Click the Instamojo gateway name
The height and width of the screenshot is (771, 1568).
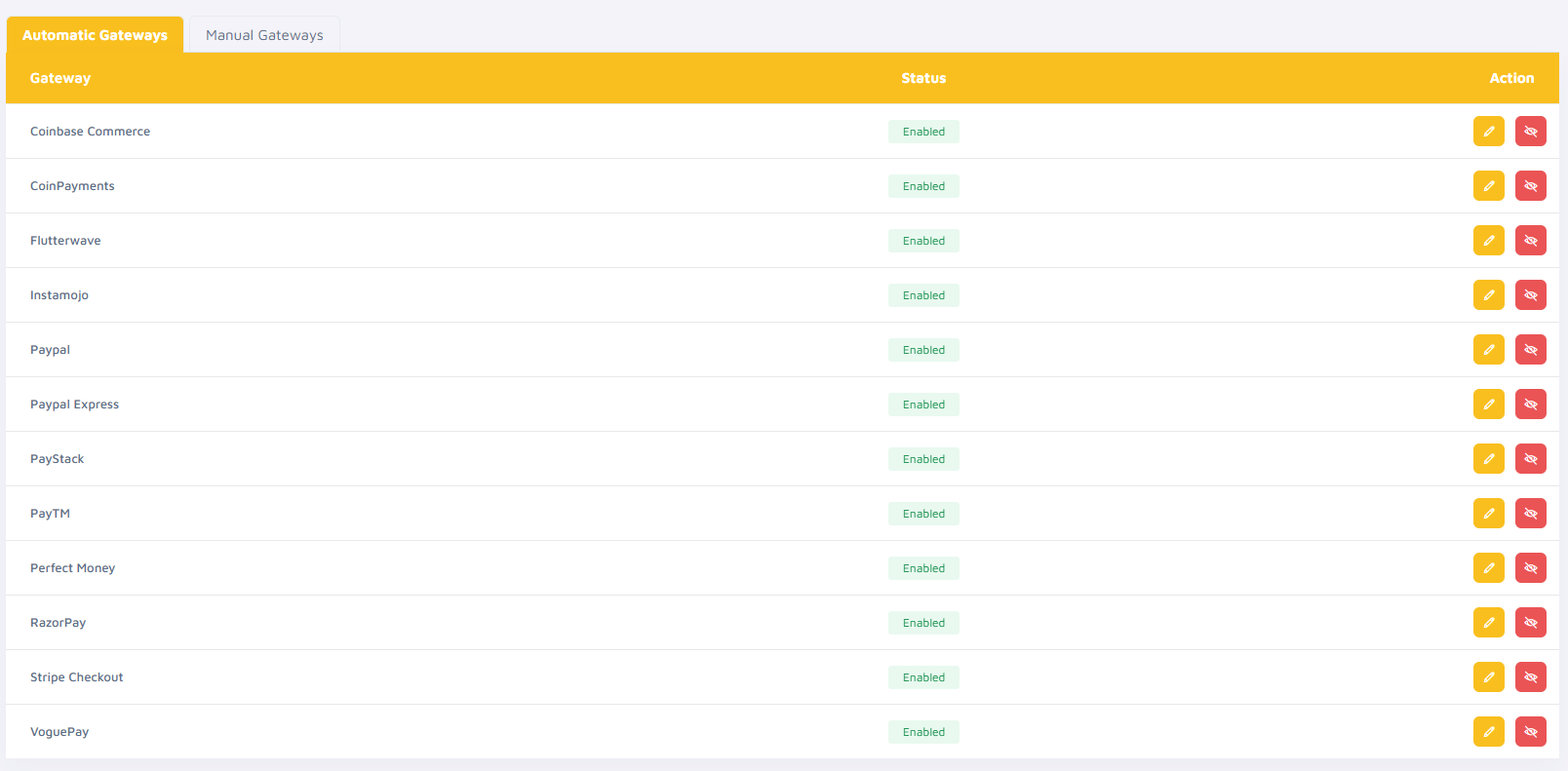(x=59, y=295)
